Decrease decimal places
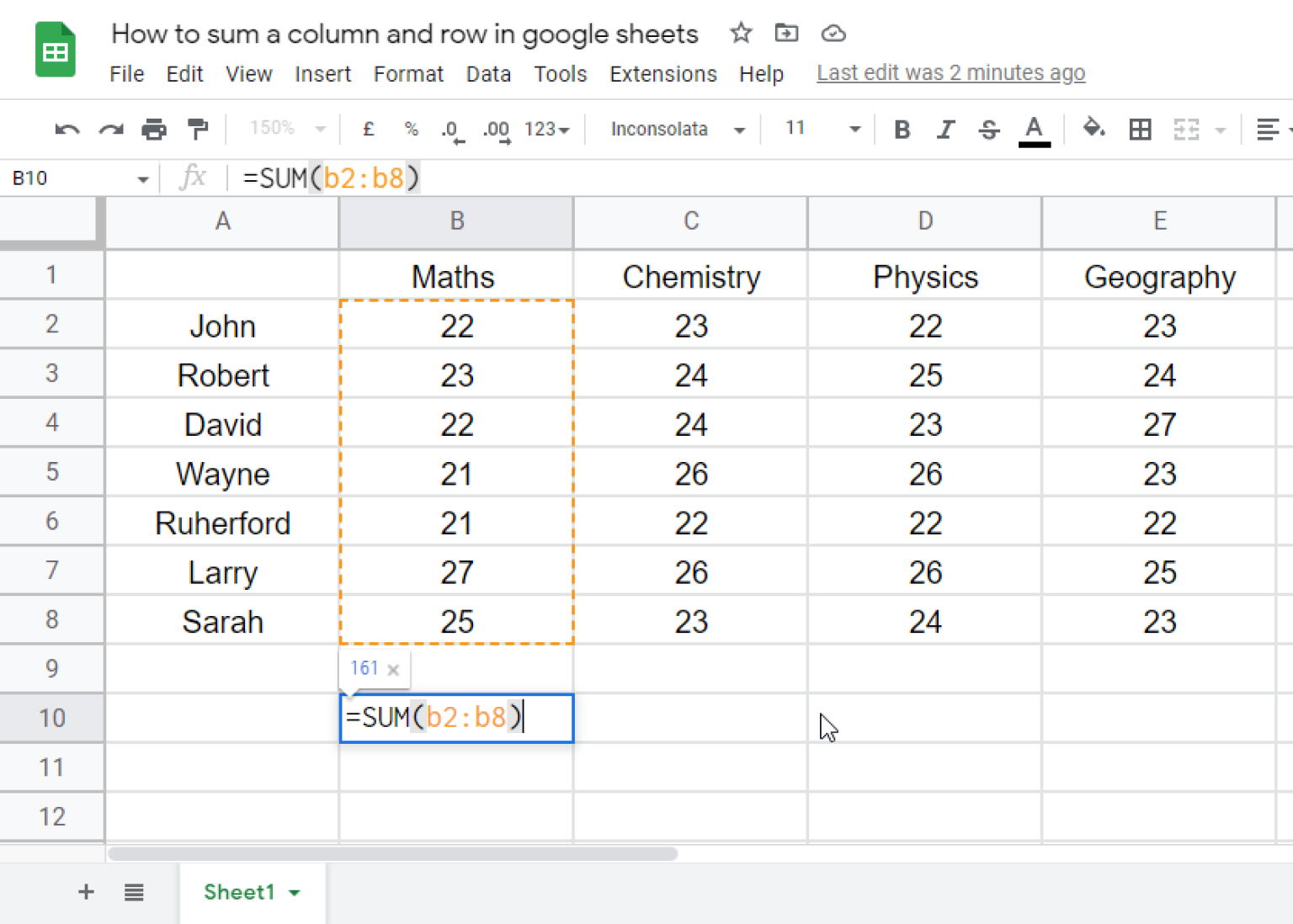 coord(452,130)
